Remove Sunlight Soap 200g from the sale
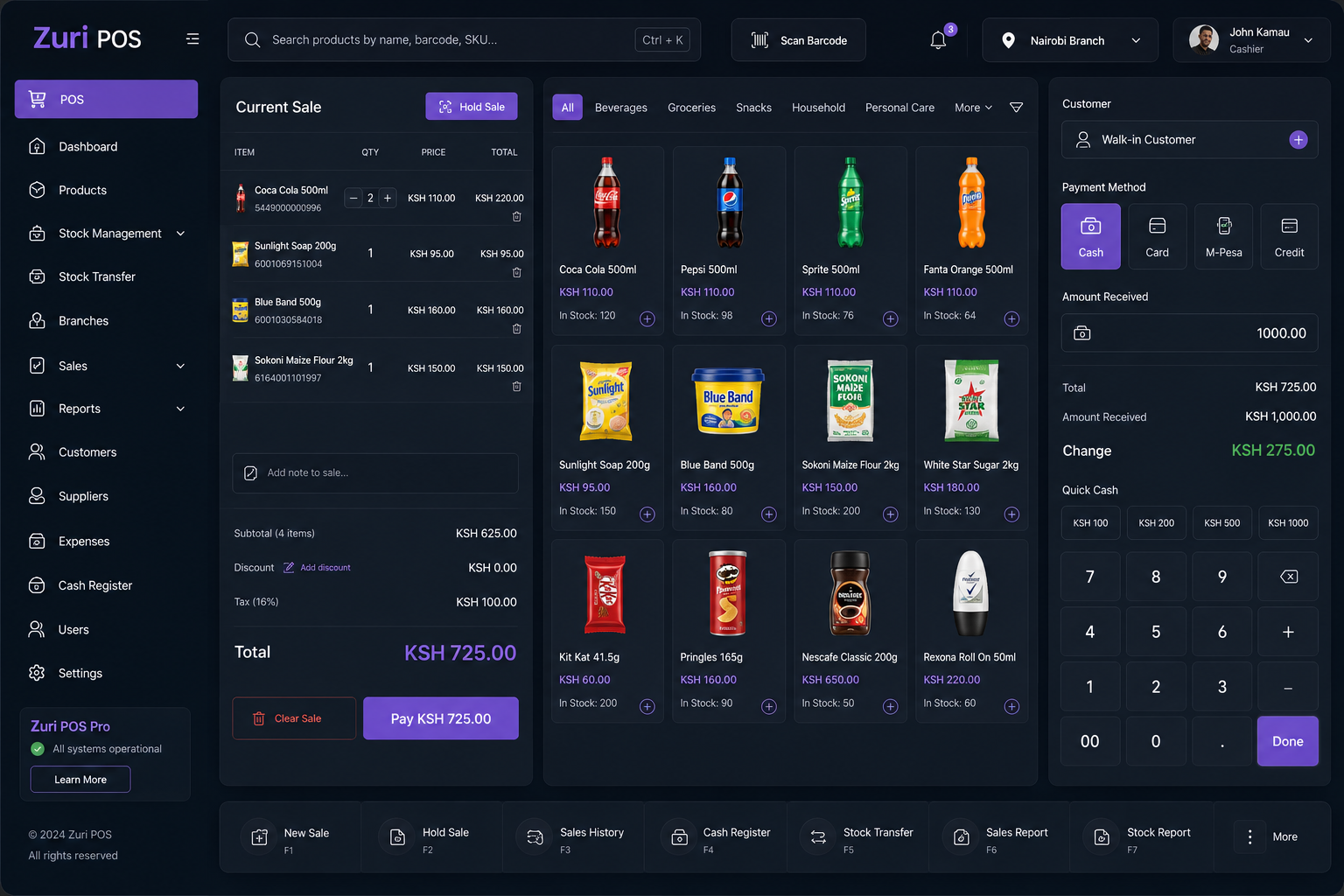Viewport: 1344px width, 896px height. 517,272
